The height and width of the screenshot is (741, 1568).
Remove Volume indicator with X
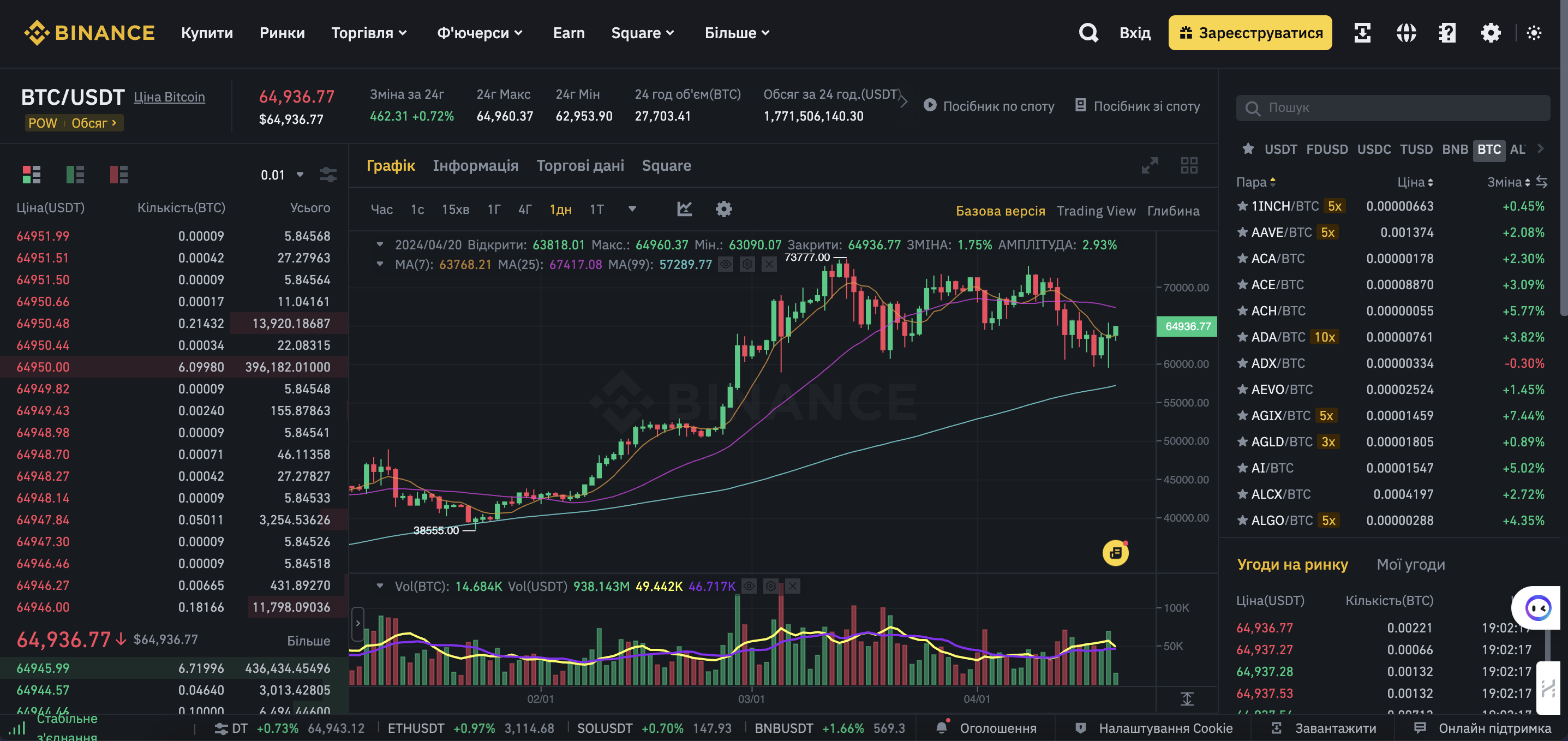[793, 585]
